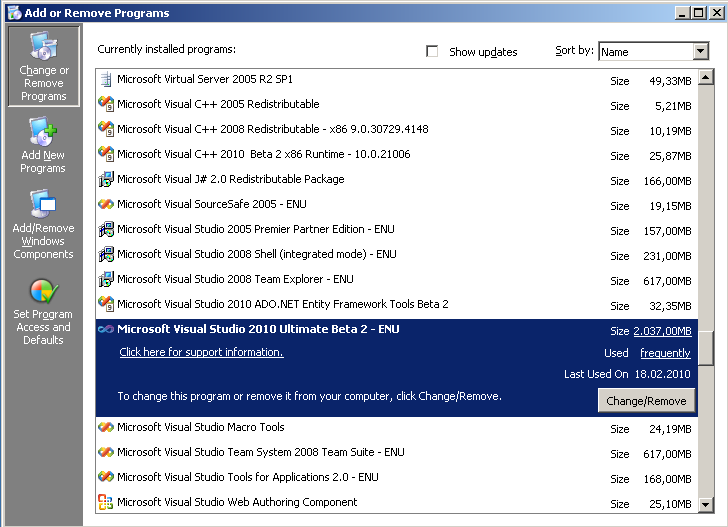This screenshot has width=728, height=527.
Task: Click the 2.037,00MB size link
Action: [663, 331]
